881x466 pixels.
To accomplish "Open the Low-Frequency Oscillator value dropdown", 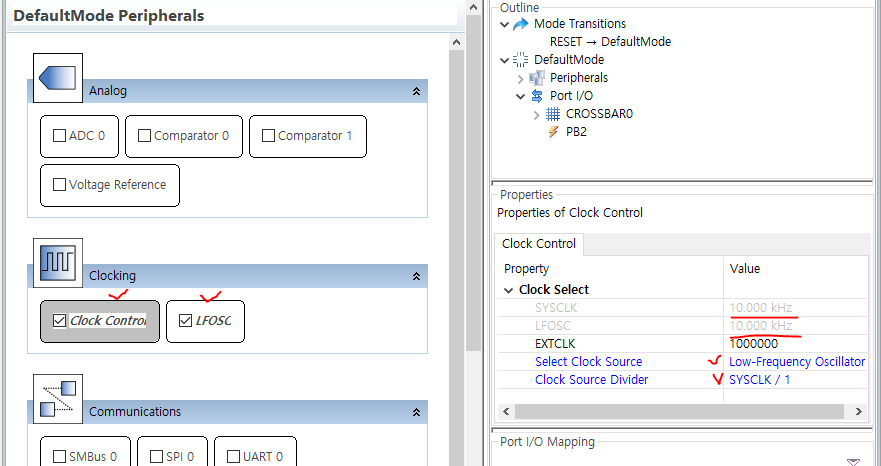I will tap(797, 361).
